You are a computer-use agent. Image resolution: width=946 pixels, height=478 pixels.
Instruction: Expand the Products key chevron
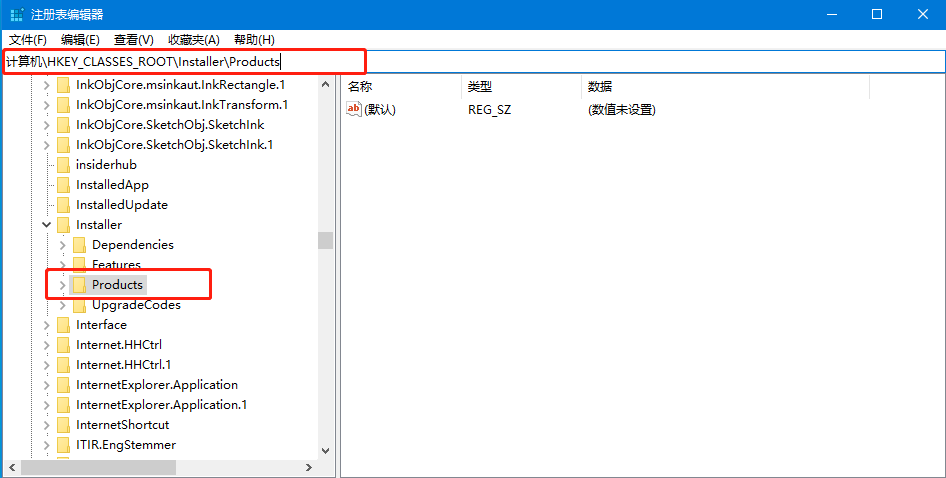pos(62,285)
